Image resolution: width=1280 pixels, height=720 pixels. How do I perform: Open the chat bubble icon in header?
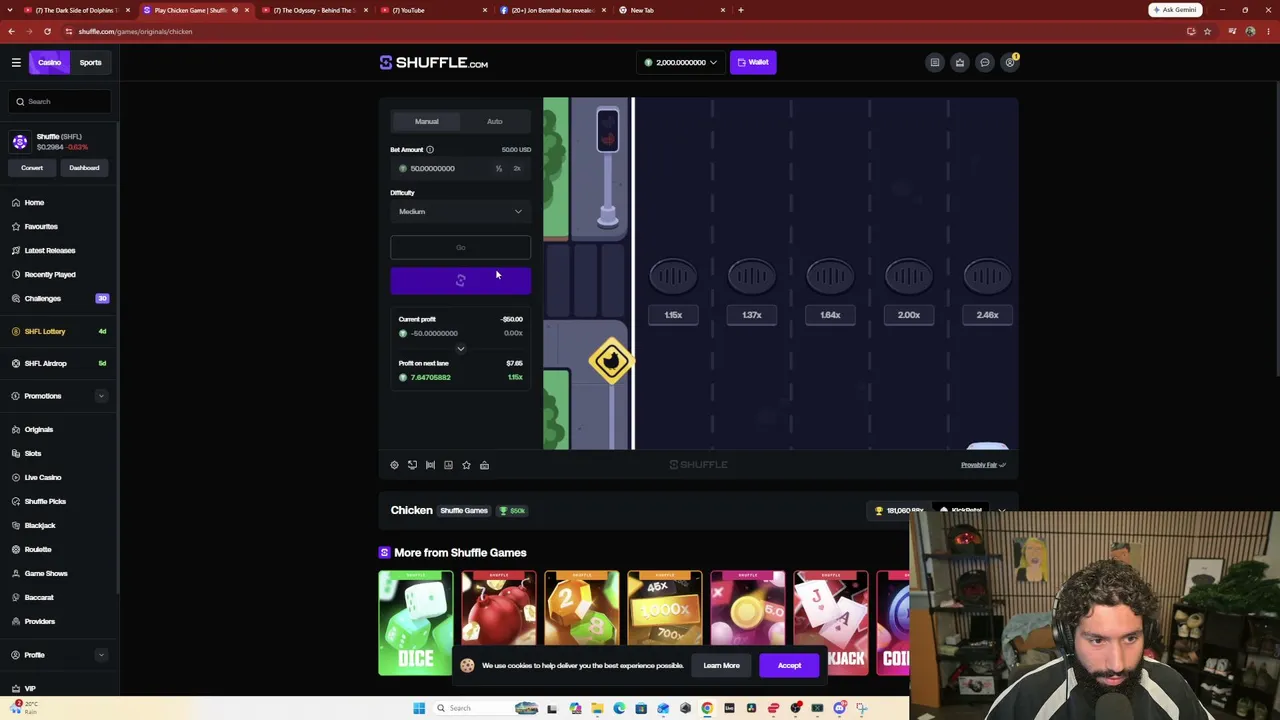tap(985, 62)
